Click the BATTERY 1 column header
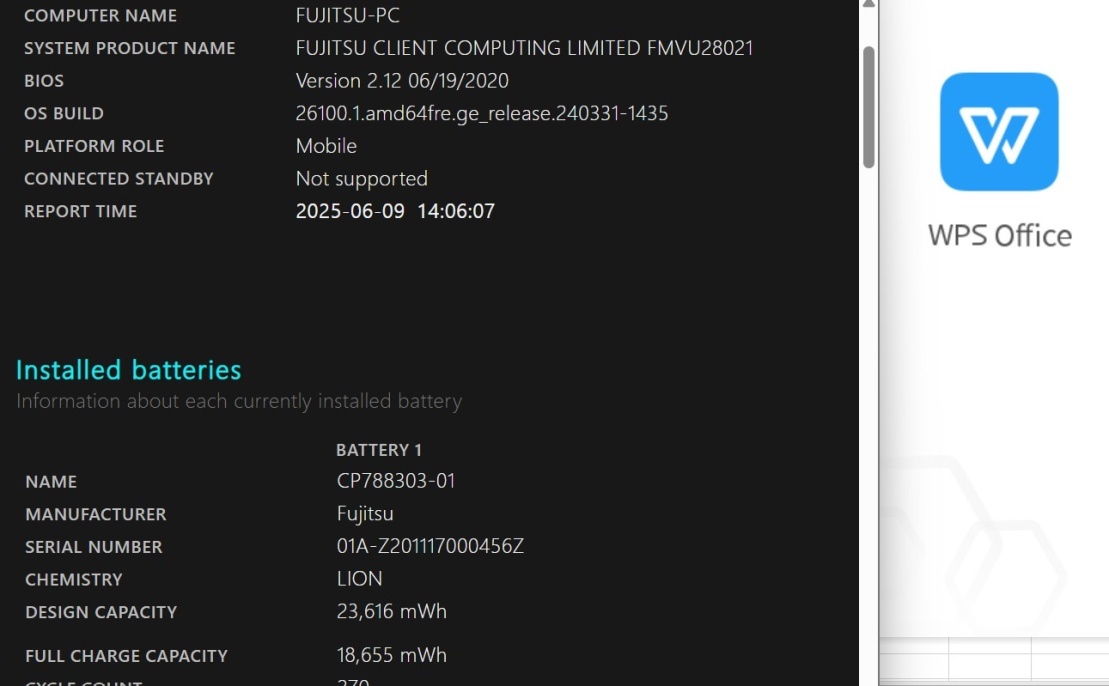Image resolution: width=1109 pixels, height=686 pixels. pyautogui.click(x=378, y=450)
